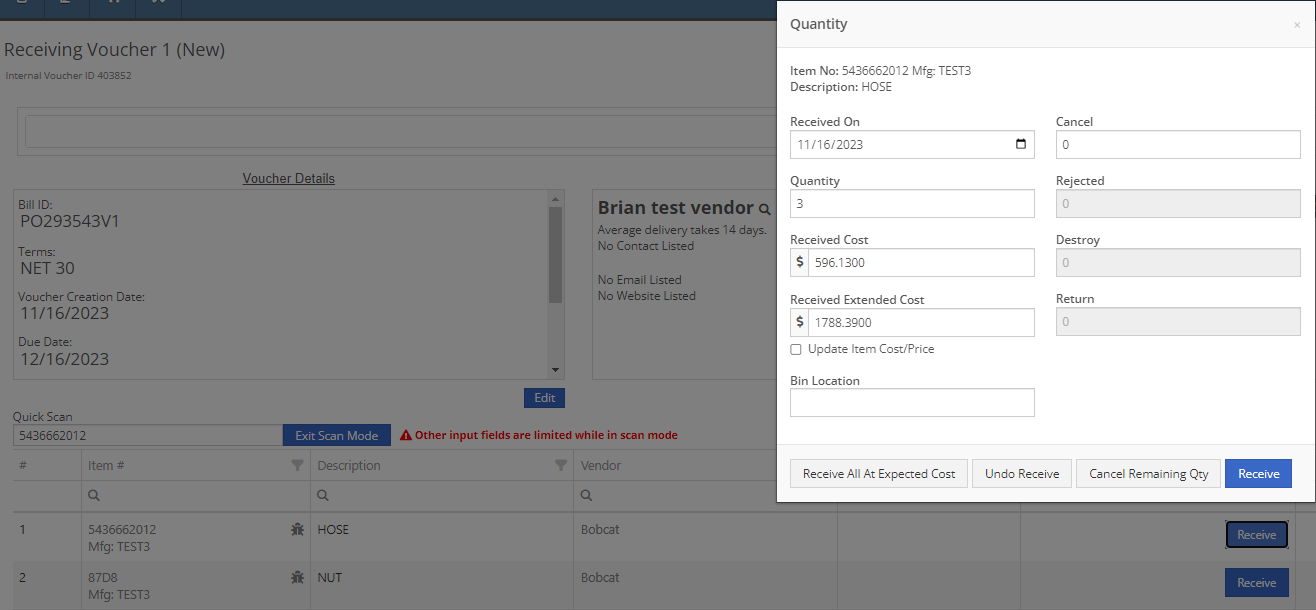Click Receive All At Expected Cost button
This screenshot has width=1316, height=610.
(x=879, y=474)
